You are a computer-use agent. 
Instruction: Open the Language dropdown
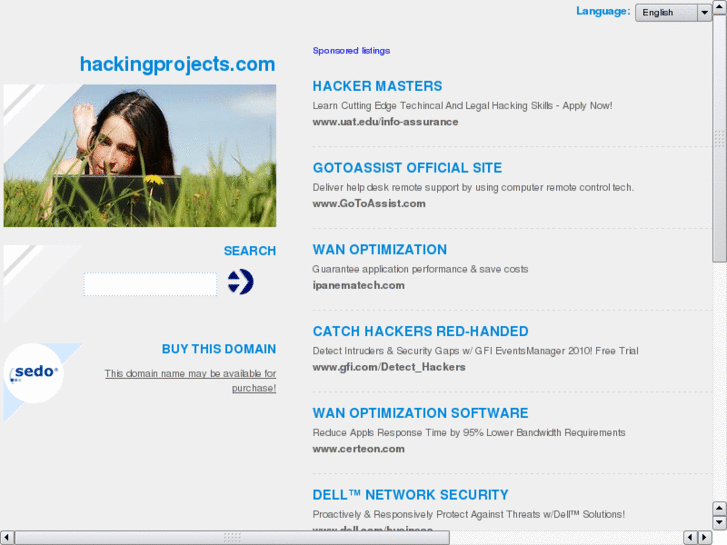(x=673, y=13)
